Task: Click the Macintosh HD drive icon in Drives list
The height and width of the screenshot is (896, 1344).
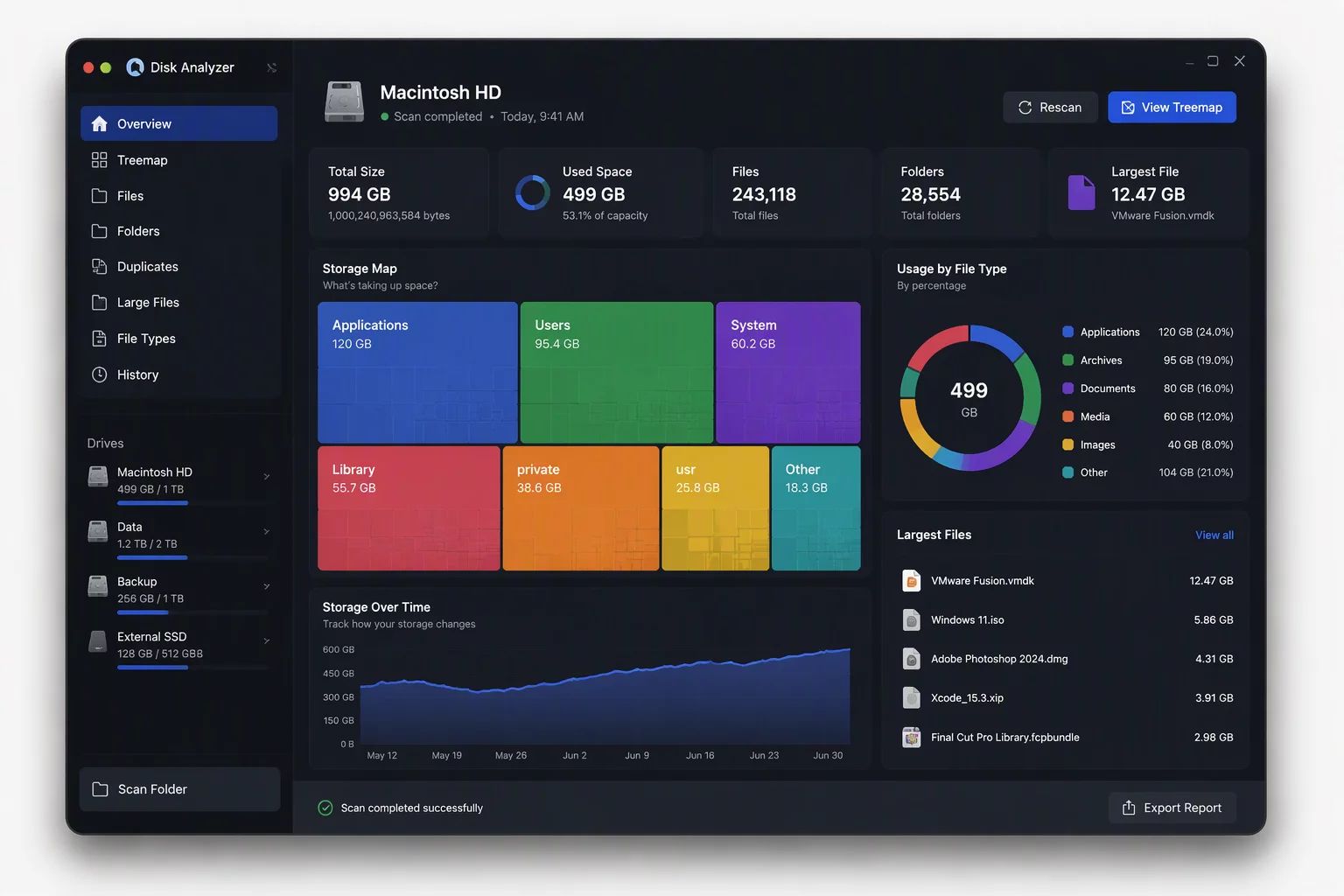Action: coord(98,477)
